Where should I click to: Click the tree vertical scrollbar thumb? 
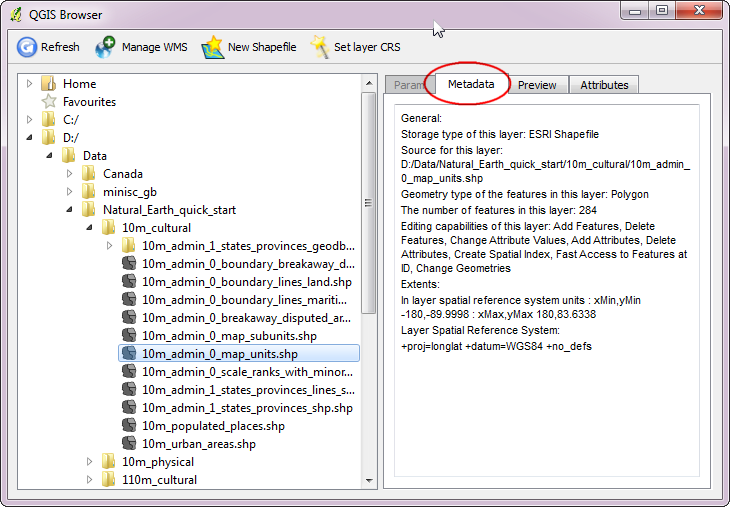click(369, 203)
